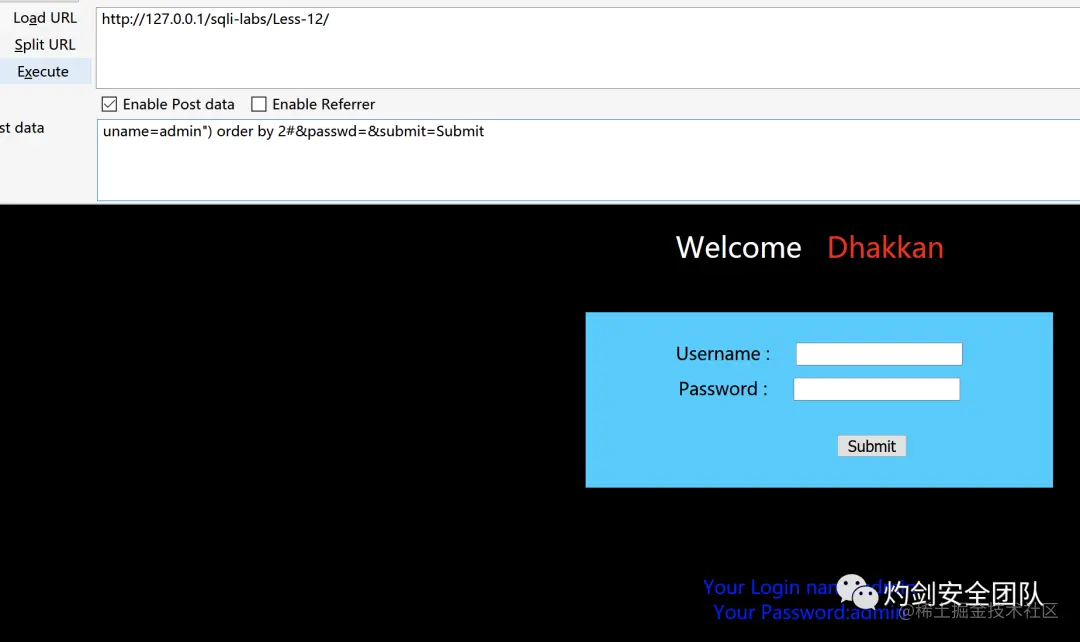Focus the URL field with Less-12 address

pyautogui.click(x=588, y=48)
